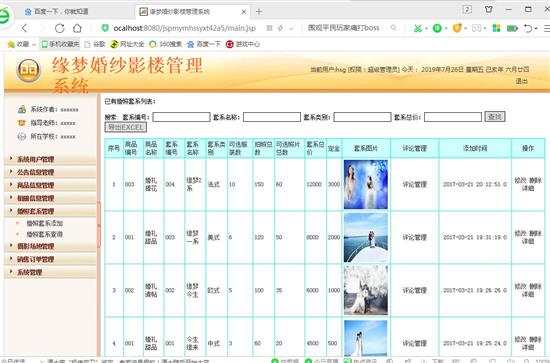Click the browser back arrow
Viewport: 550px width, 363px height.
[x=25, y=28]
